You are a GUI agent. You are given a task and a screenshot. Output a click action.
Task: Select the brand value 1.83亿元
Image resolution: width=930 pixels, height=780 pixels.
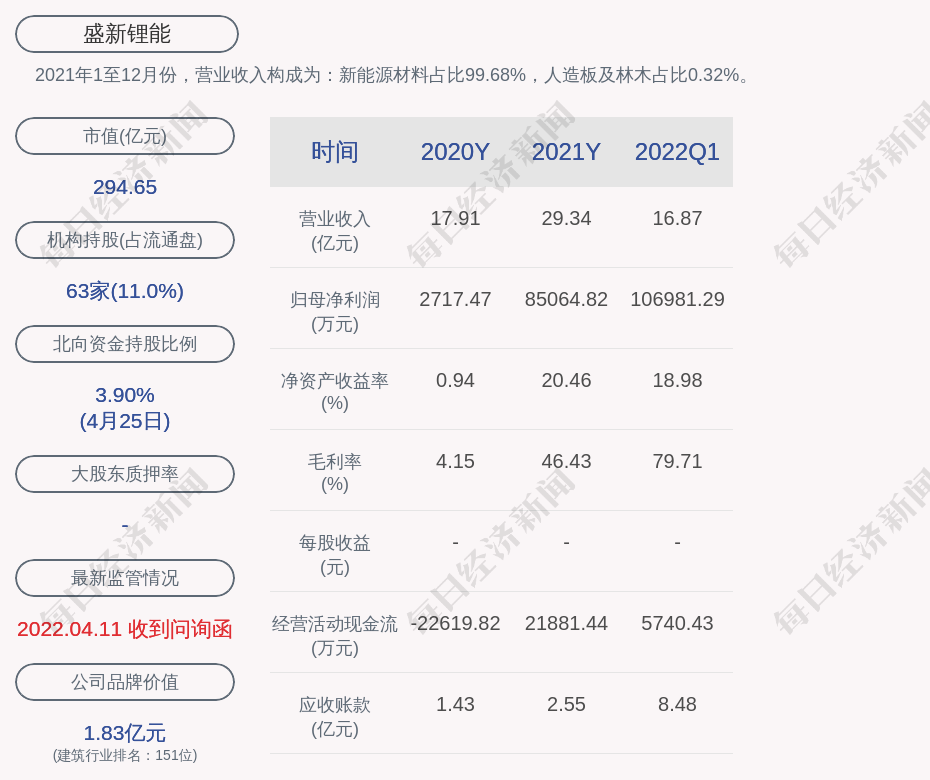tap(125, 733)
